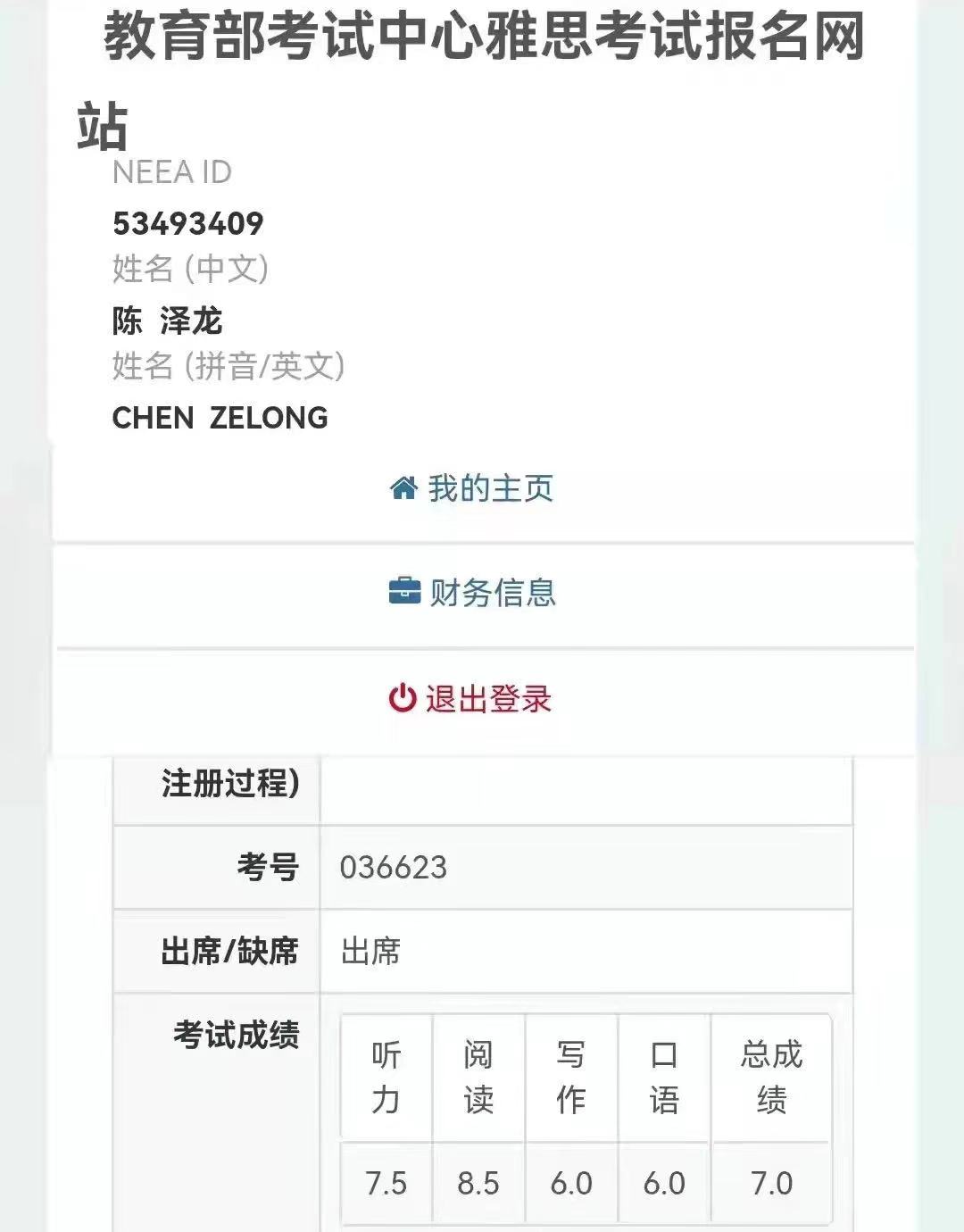Click the 总成绩 column header

[772, 1078]
